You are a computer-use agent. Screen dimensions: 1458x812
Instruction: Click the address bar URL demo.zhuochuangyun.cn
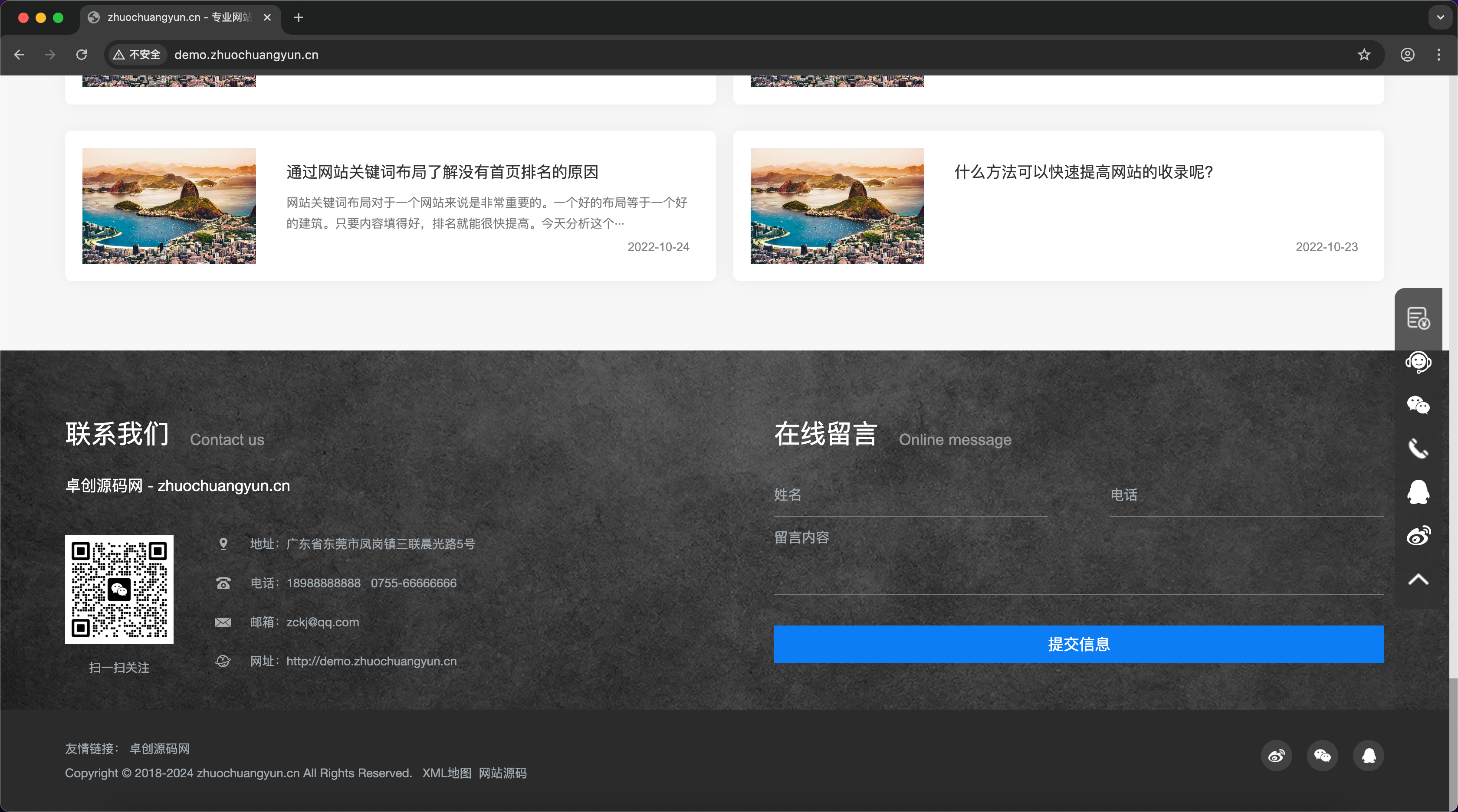coord(246,55)
